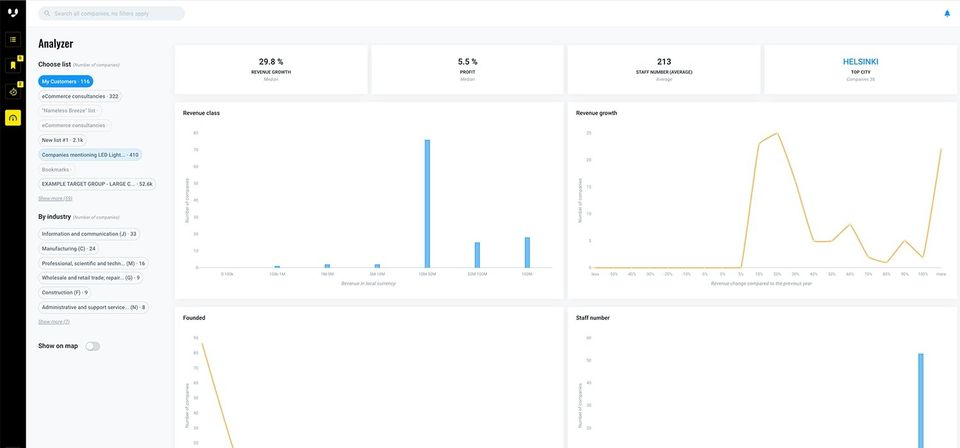Filter by Construction (F) industry
The height and width of the screenshot is (448, 960).
click(x=65, y=293)
